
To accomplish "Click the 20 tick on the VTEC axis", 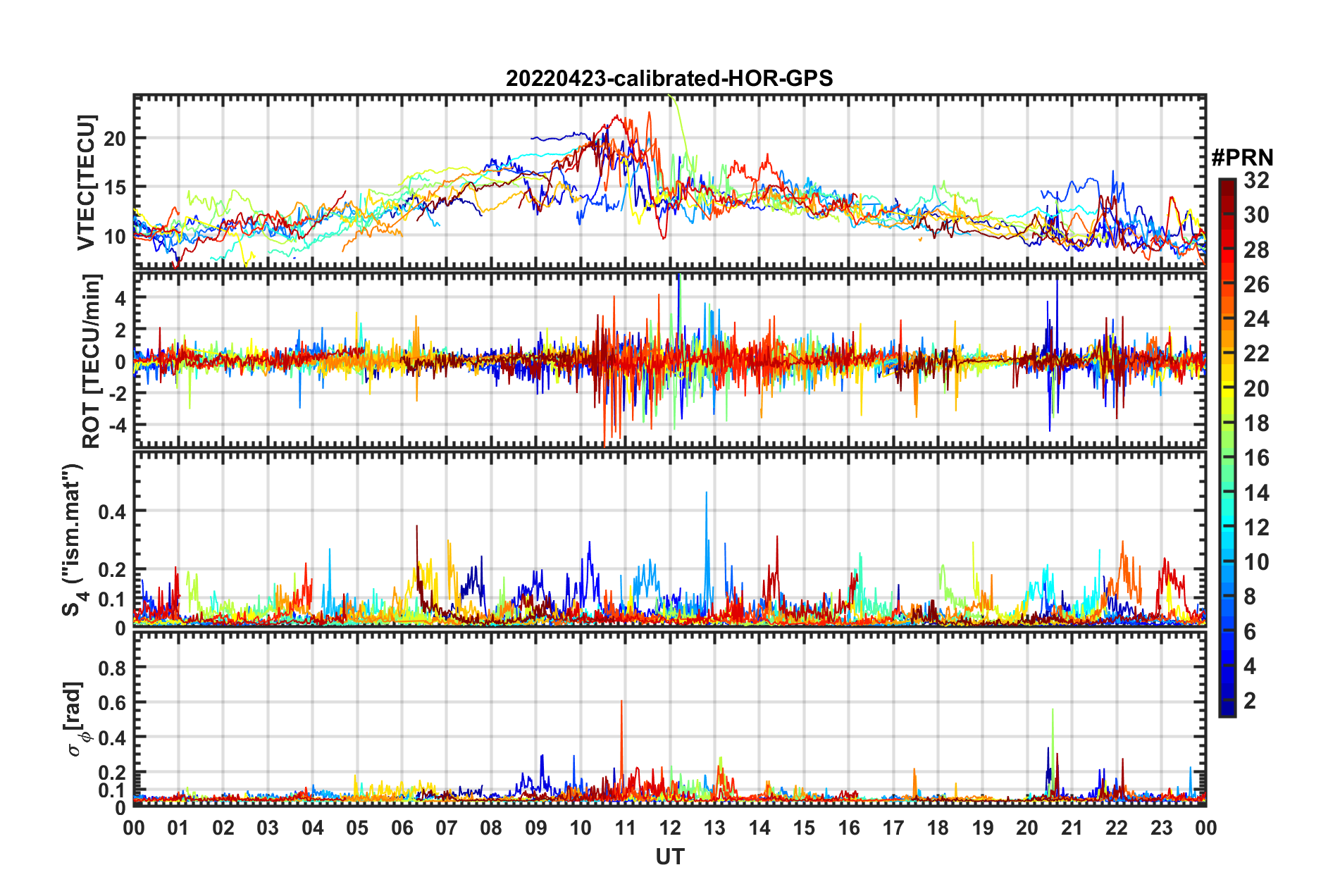I will (115, 138).
